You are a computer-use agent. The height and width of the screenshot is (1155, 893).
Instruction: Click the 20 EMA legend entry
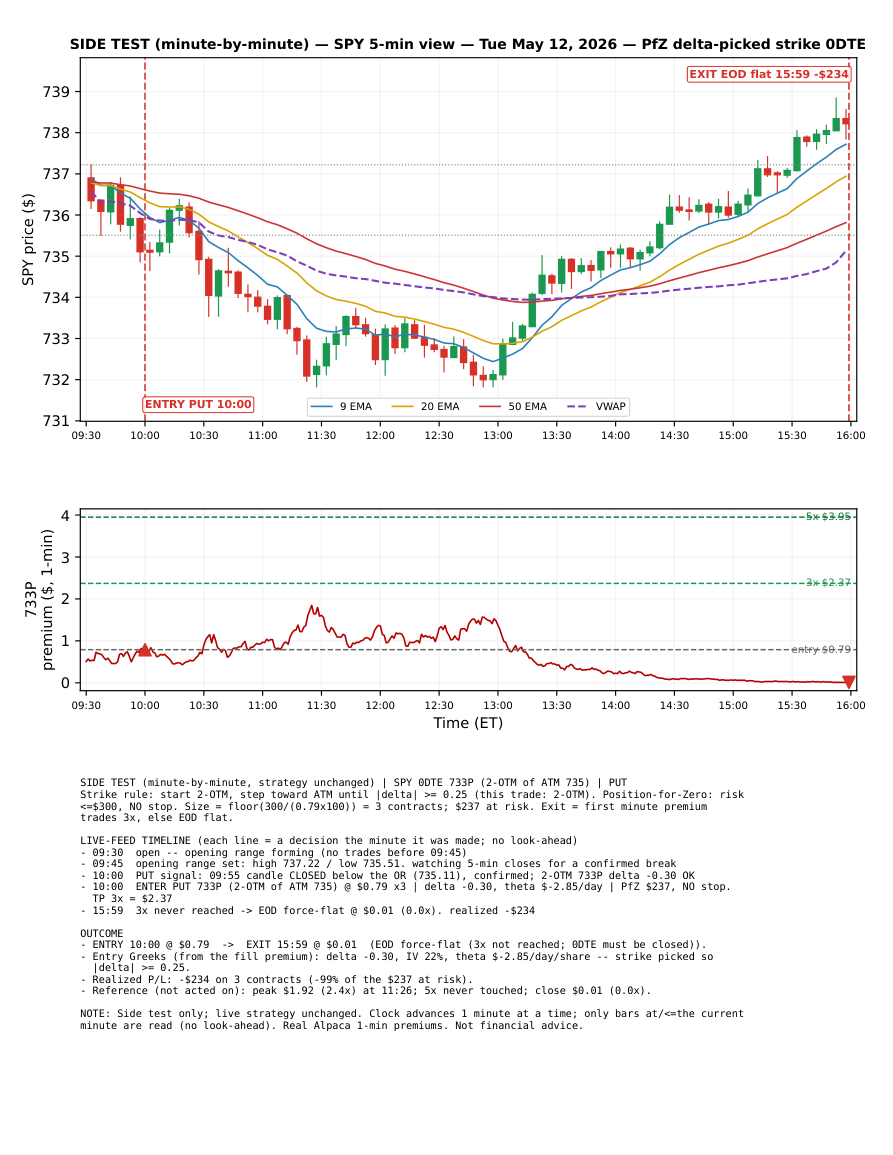point(425,407)
